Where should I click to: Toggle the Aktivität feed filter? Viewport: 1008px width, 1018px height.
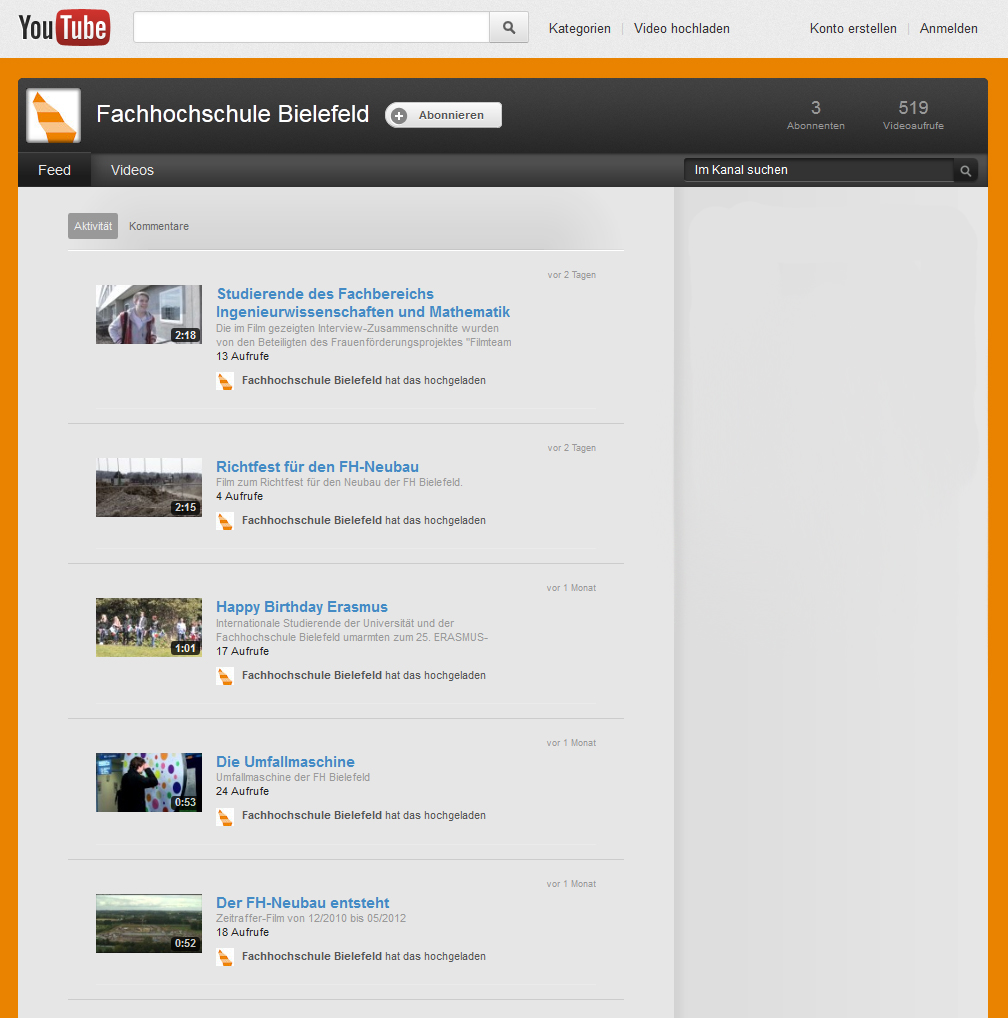point(93,226)
